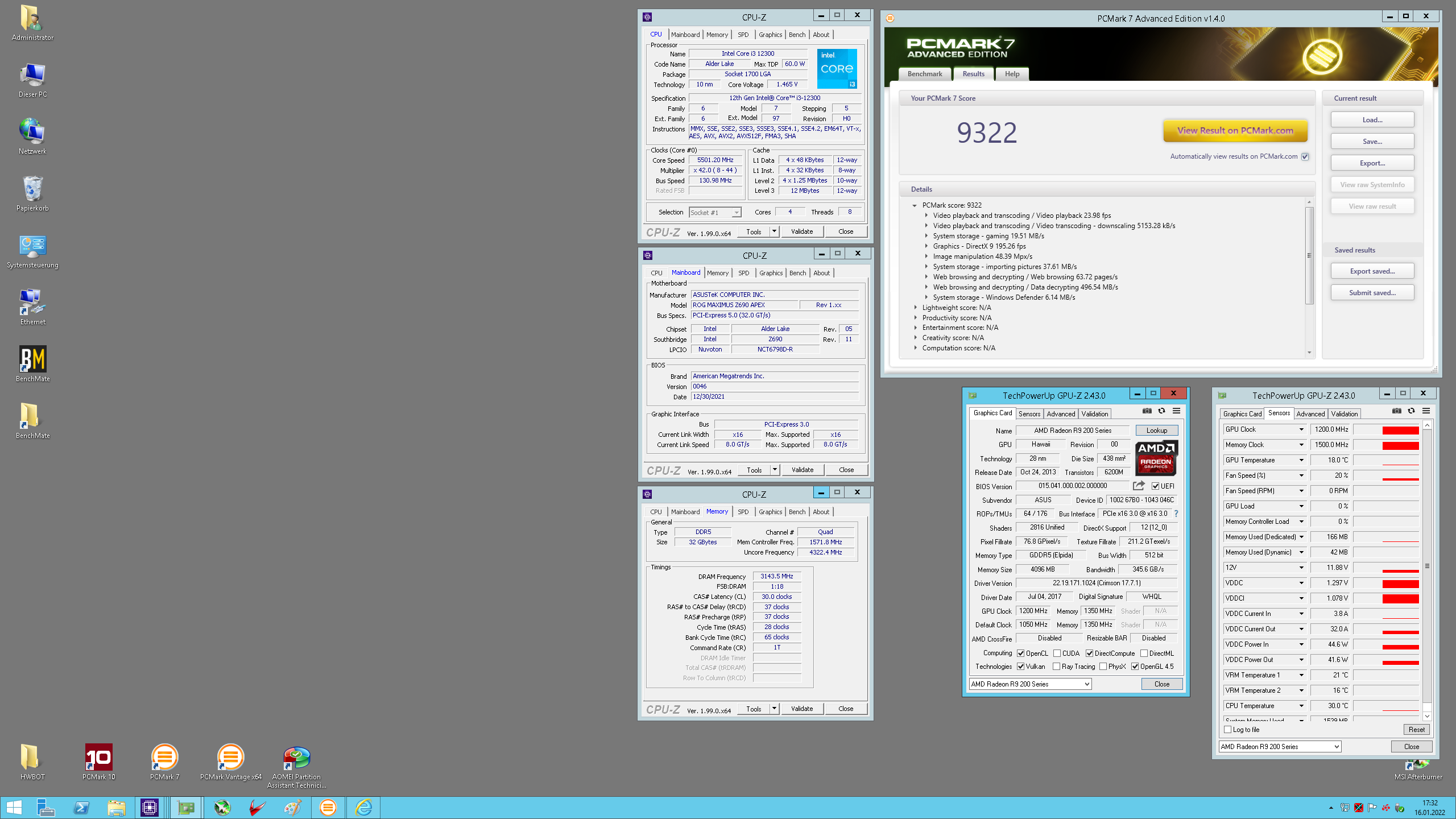Screen dimensions: 1456x819
Task: Open PCMark Vantage x64 desktop shortcut
Action: point(230,762)
